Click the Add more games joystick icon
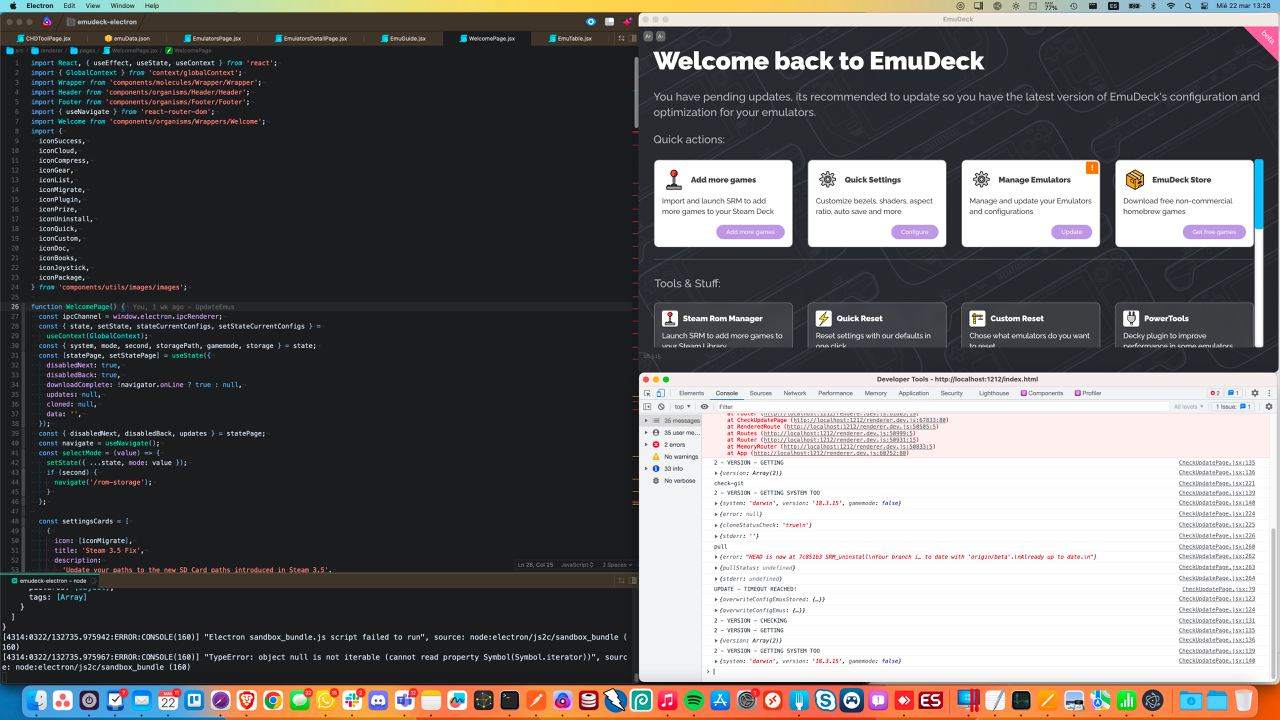This screenshot has width=1280, height=720. pyautogui.click(x=673, y=179)
